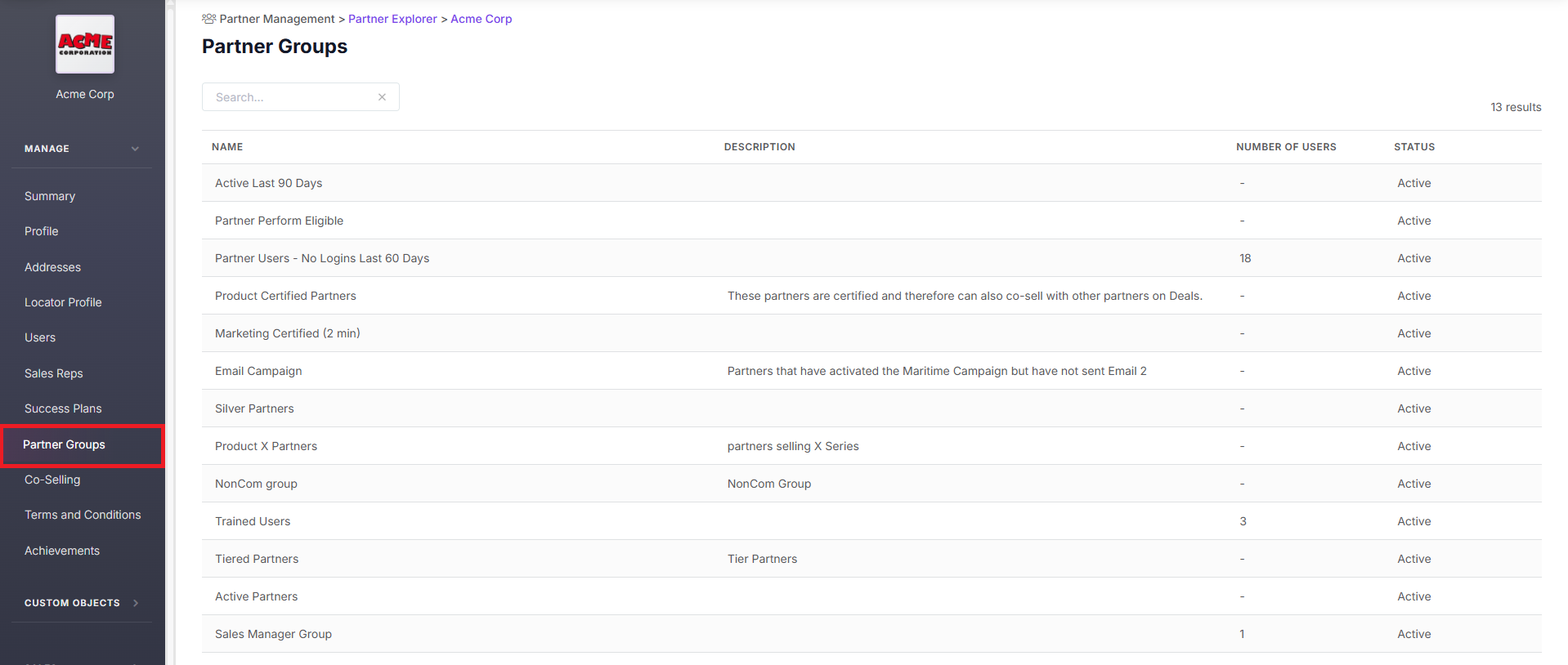
Task: Select Sales Reps menu item
Action: (54, 373)
